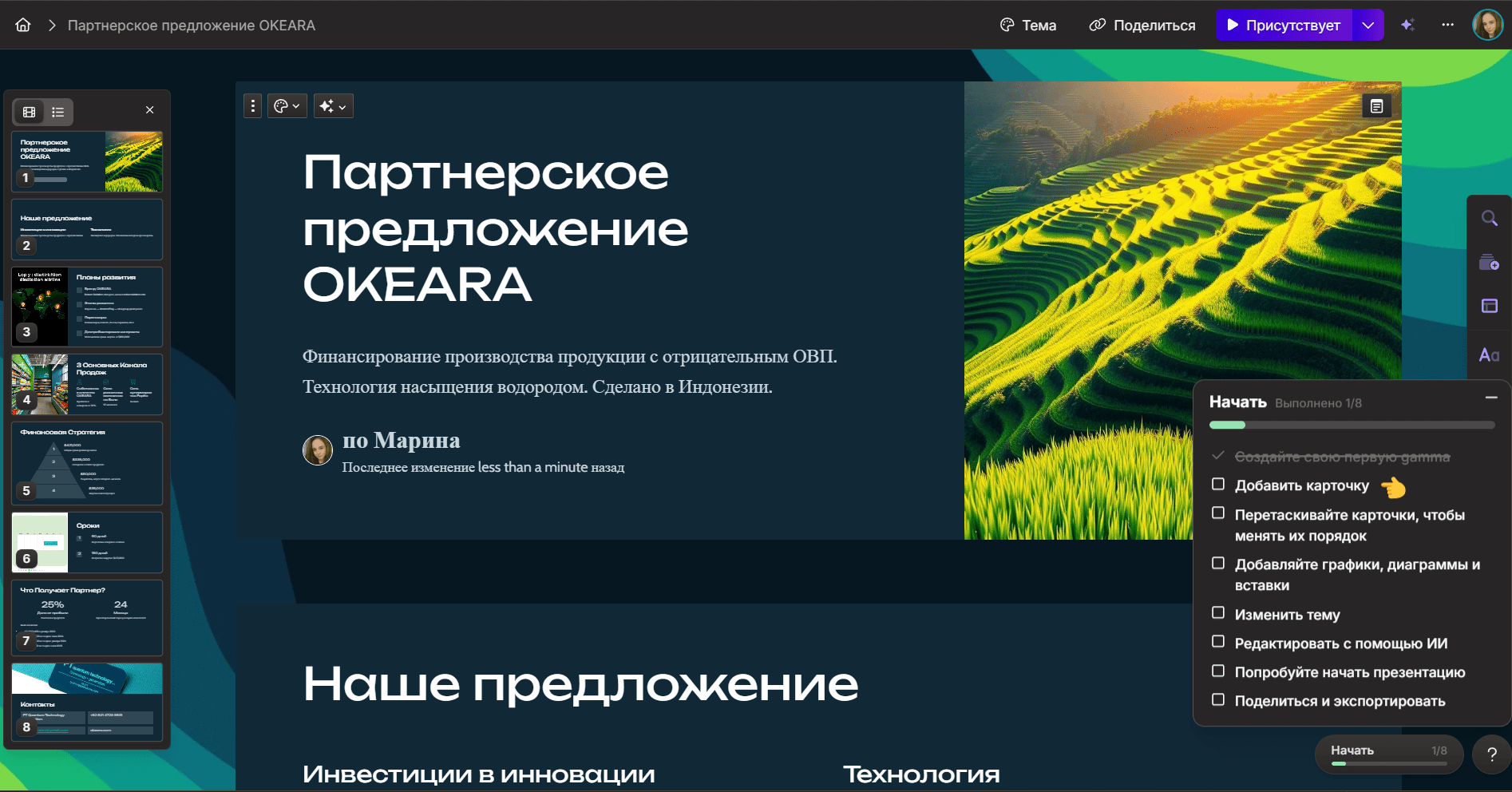This screenshot has width=1512, height=792.
Task: Open the layout templates tool in right sidebar
Action: pos(1490,306)
